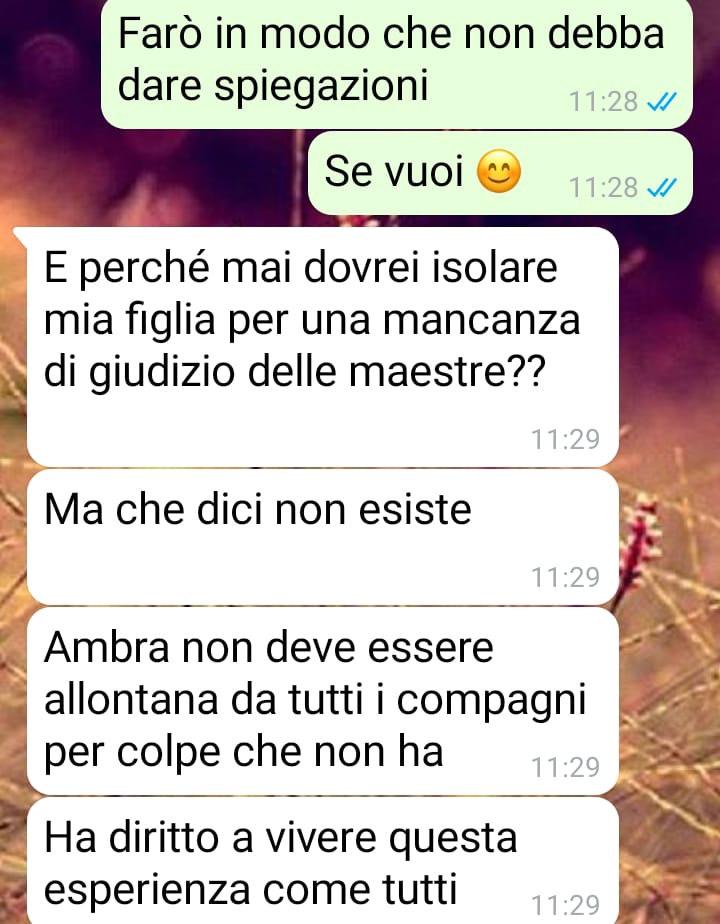Image resolution: width=720 pixels, height=924 pixels.
Task: Tap the 11:28 timestamp on 'Se vuoi' message
Action: coord(603,188)
